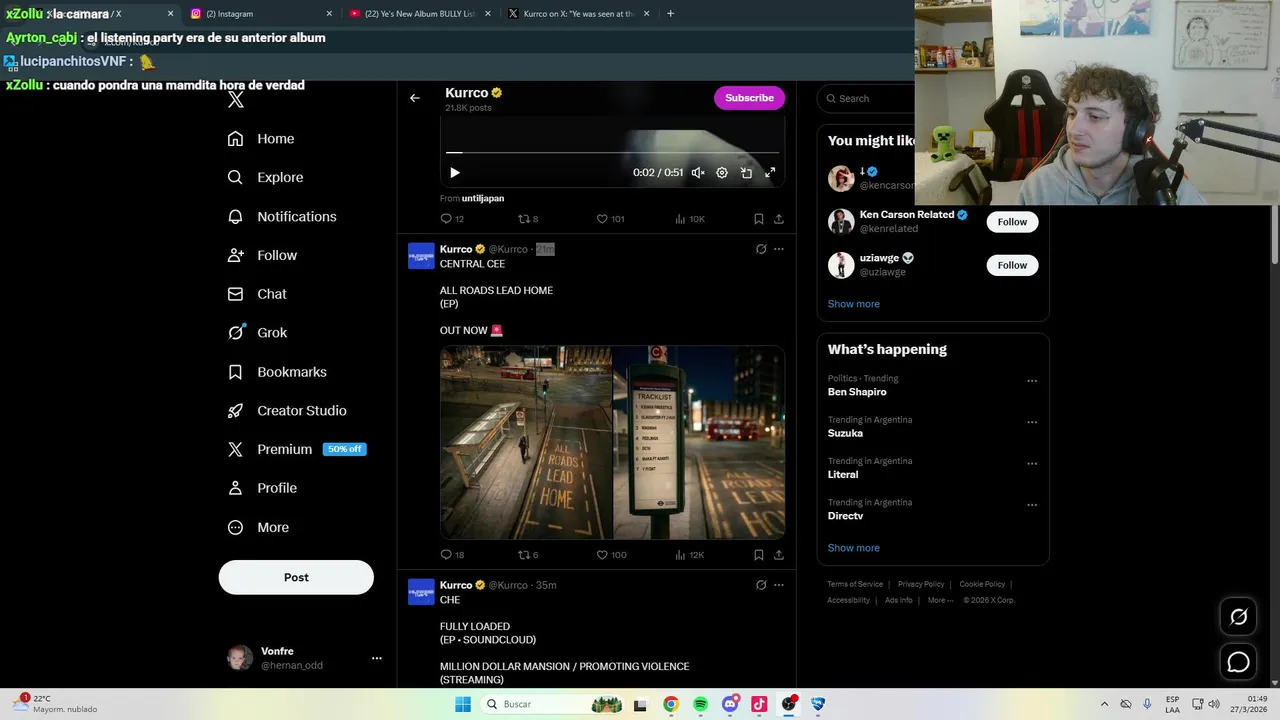Switch to Ye's New Album BULLY tab
The image size is (1280, 720).
(418, 14)
